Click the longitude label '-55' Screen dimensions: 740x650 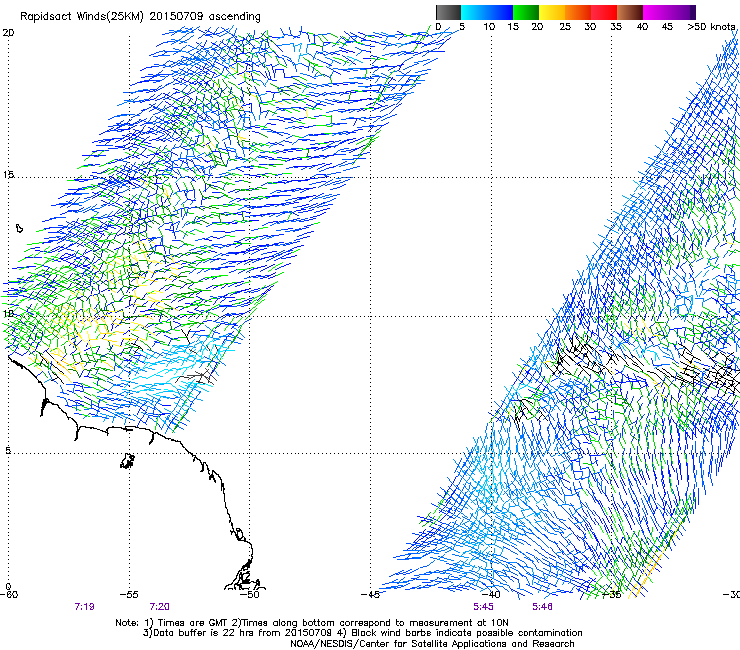click(x=129, y=594)
